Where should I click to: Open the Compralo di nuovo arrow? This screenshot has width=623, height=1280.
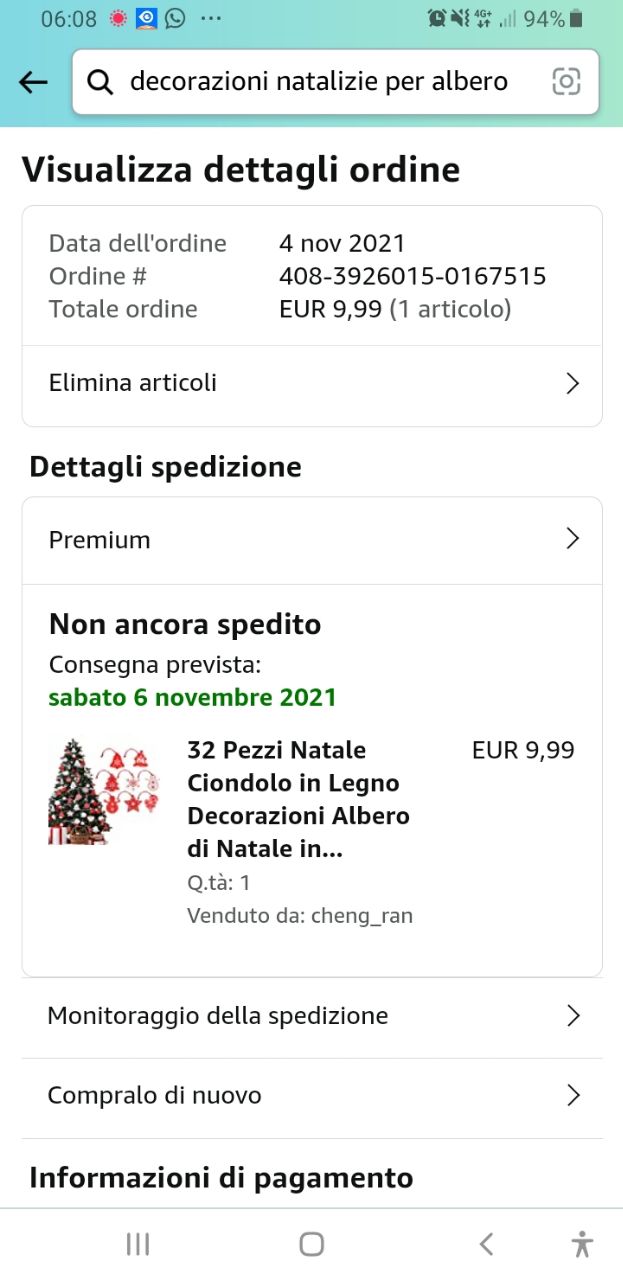click(572, 1096)
